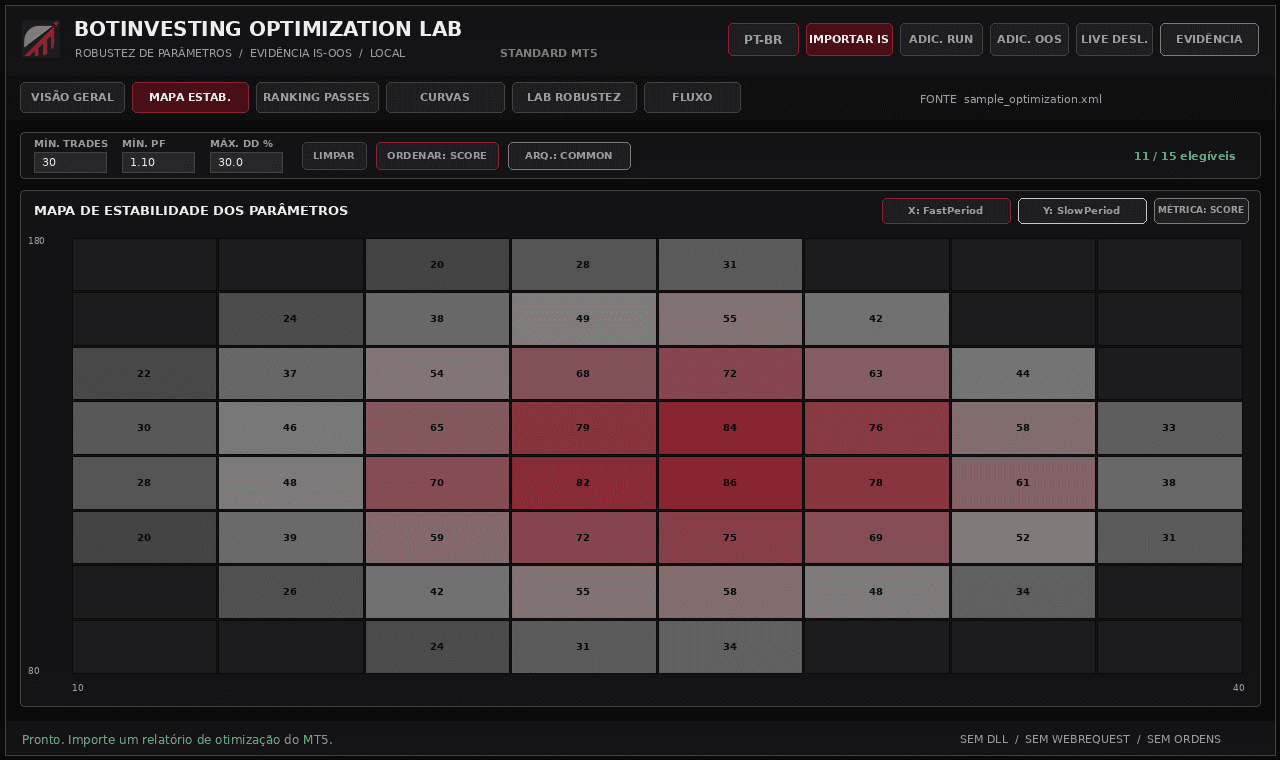Open RANKING PASSES tab

pos(317,97)
